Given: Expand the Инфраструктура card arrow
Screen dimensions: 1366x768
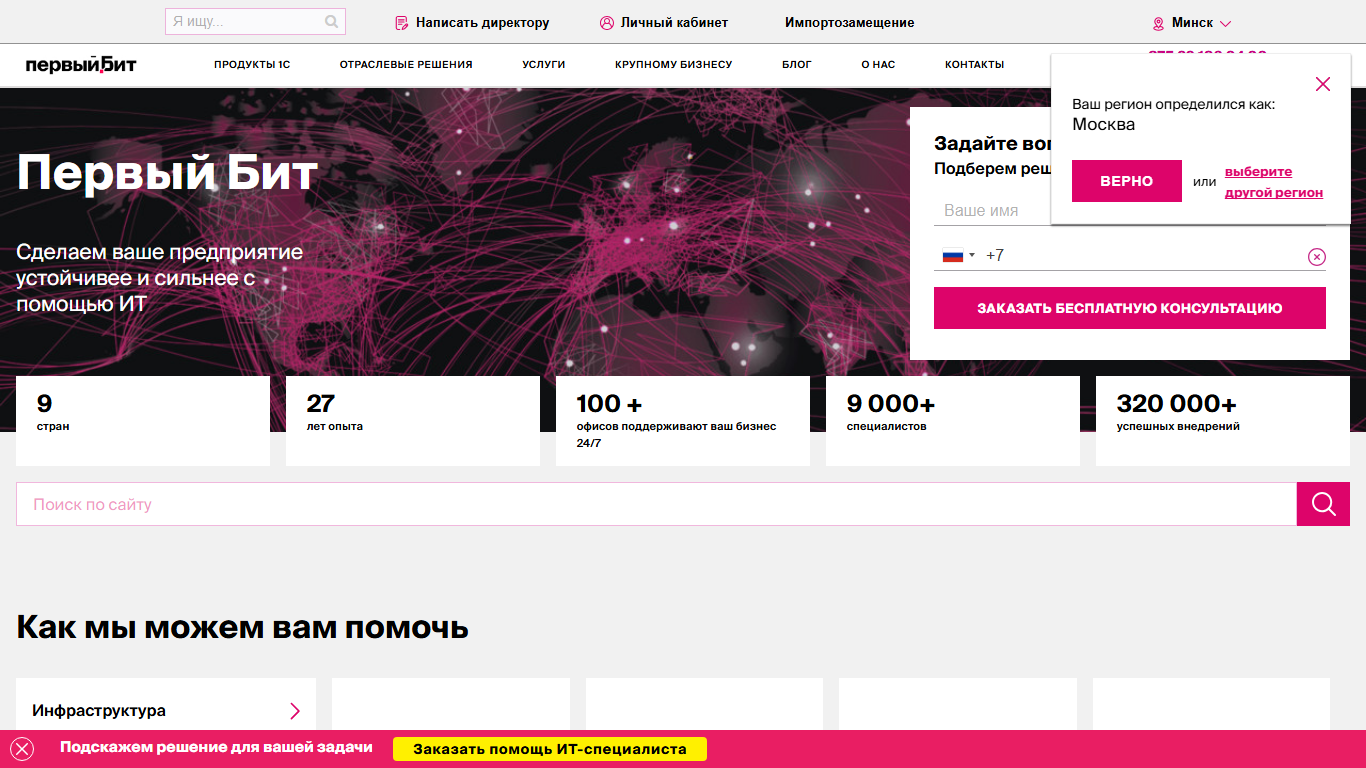Looking at the screenshot, I should [x=295, y=711].
